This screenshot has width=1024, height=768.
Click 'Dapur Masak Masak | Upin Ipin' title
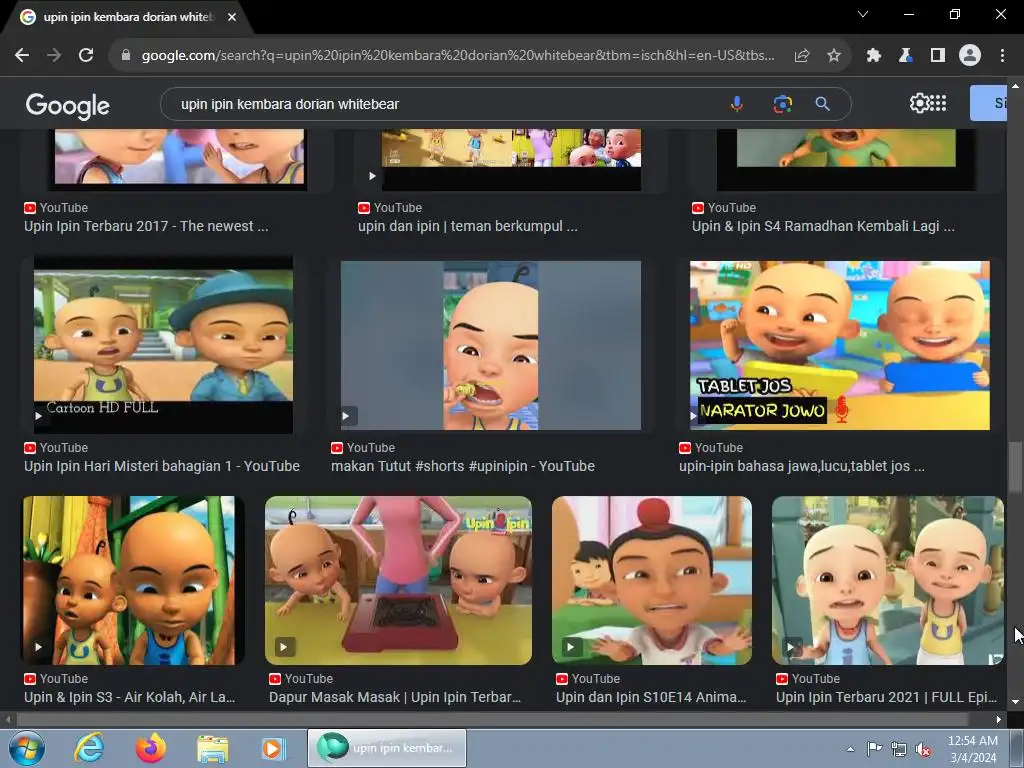(x=394, y=697)
